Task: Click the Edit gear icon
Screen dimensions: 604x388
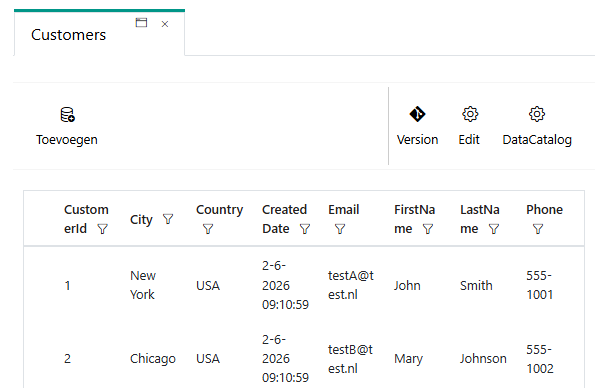Action: point(470,114)
